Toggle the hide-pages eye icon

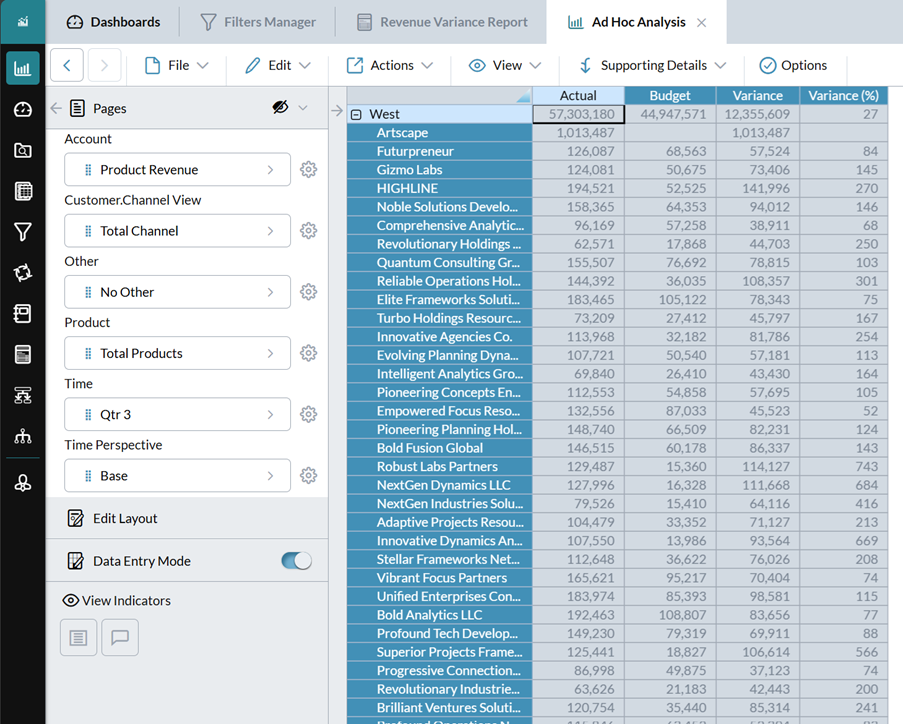282,107
